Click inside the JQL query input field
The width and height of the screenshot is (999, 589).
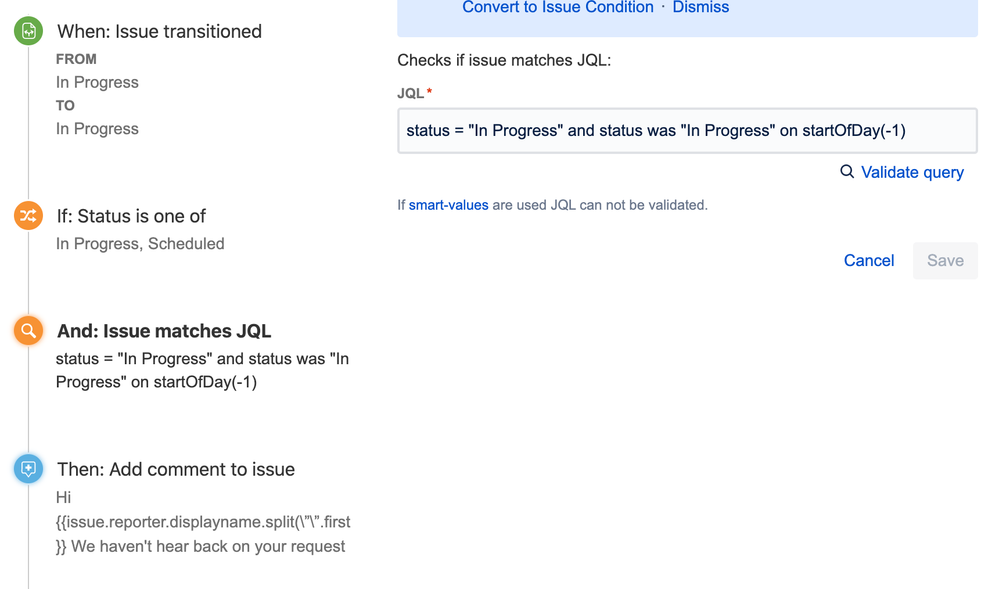[x=686, y=130]
